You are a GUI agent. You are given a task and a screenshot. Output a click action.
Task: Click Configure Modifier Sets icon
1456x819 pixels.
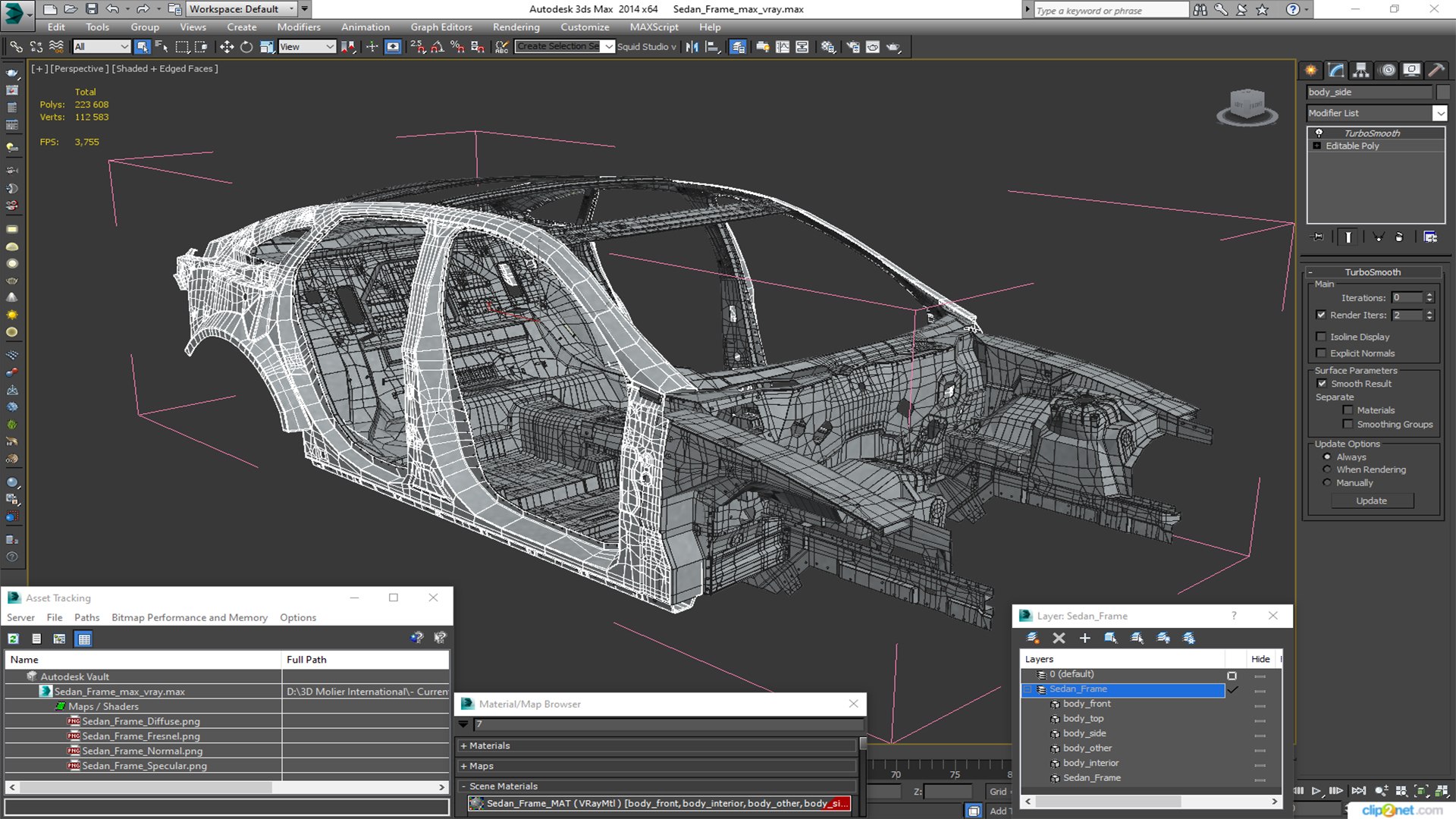(1430, 237)
